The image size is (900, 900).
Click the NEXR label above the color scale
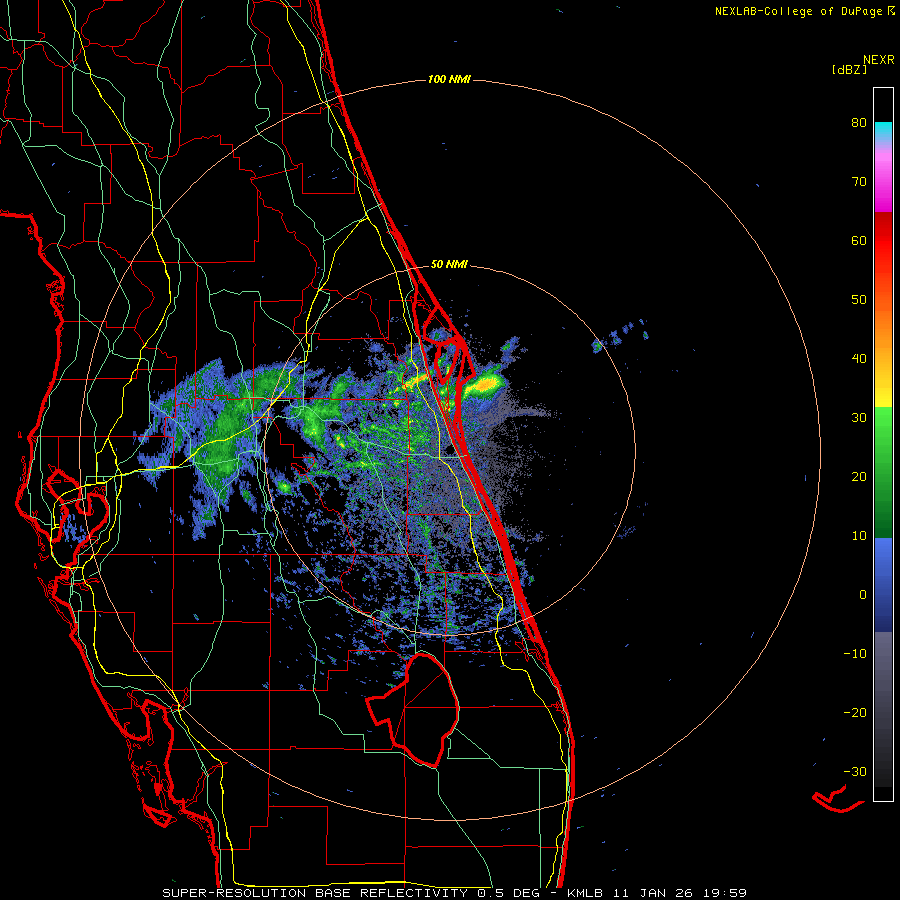(879, 60)
